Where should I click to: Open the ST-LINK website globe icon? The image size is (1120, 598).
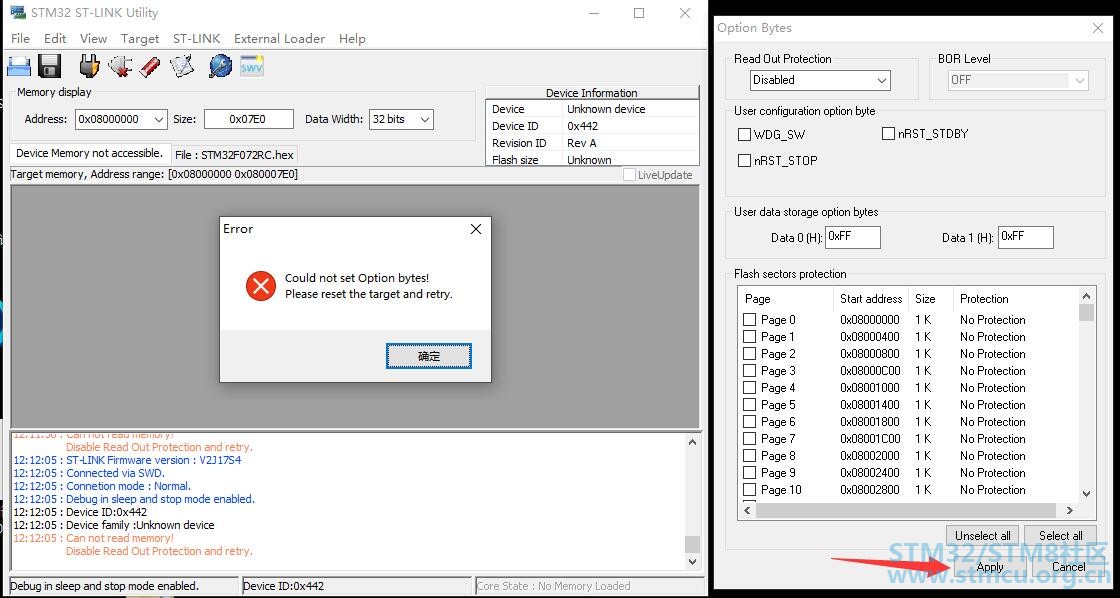point(220,66)
